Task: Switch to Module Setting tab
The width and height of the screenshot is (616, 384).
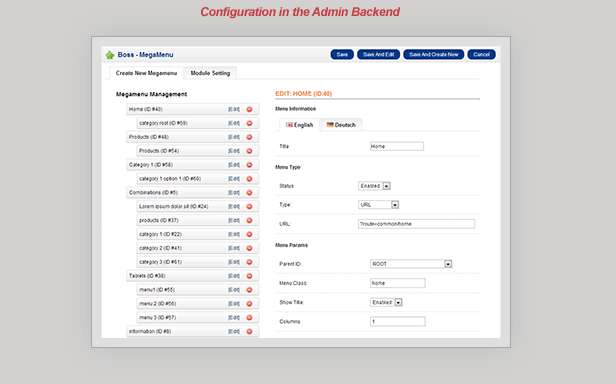Action: [210, 73]
